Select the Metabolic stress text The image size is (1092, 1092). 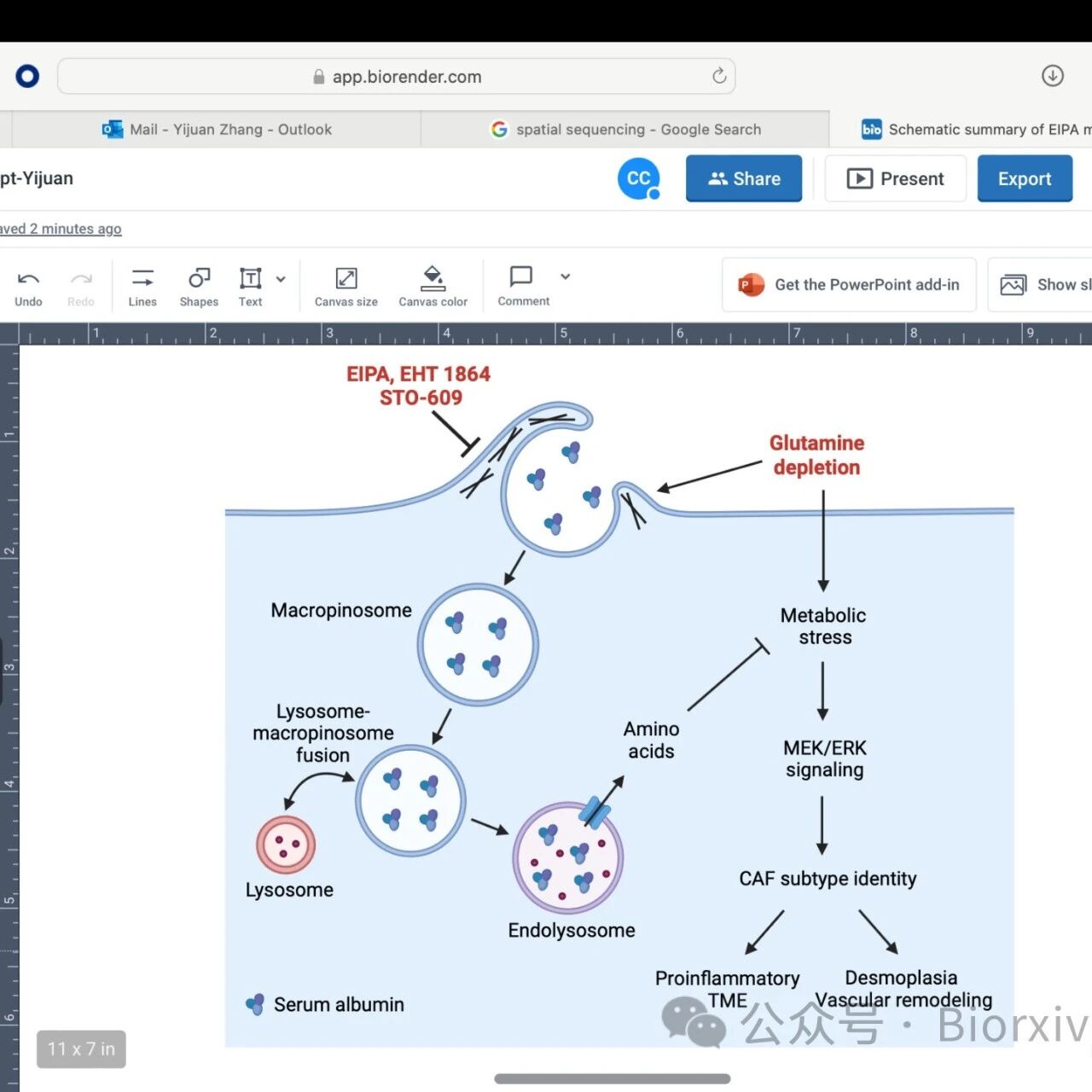(x=823, y=626)
